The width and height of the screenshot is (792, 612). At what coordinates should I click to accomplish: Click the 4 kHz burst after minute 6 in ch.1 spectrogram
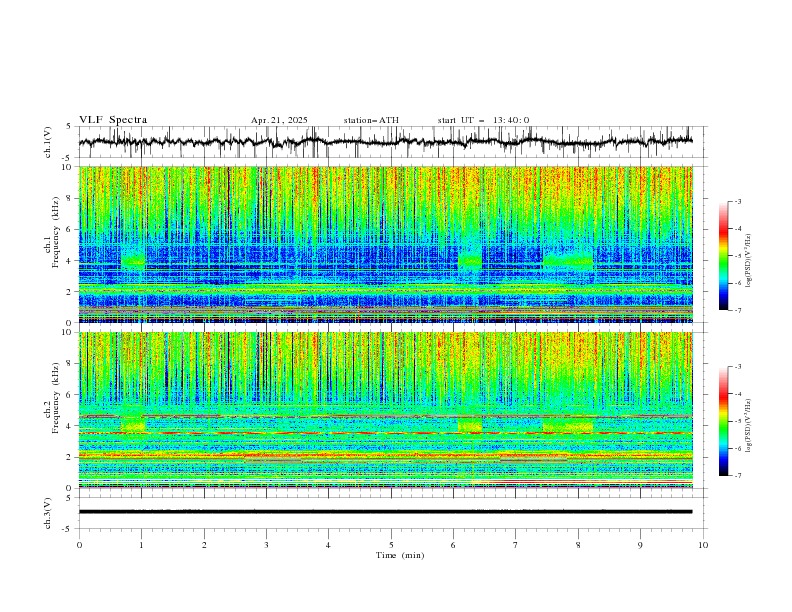470,261
